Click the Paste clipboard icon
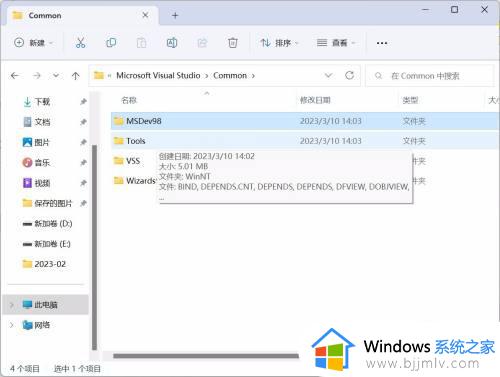The image size is (500, 377). (x=141, y=43)
